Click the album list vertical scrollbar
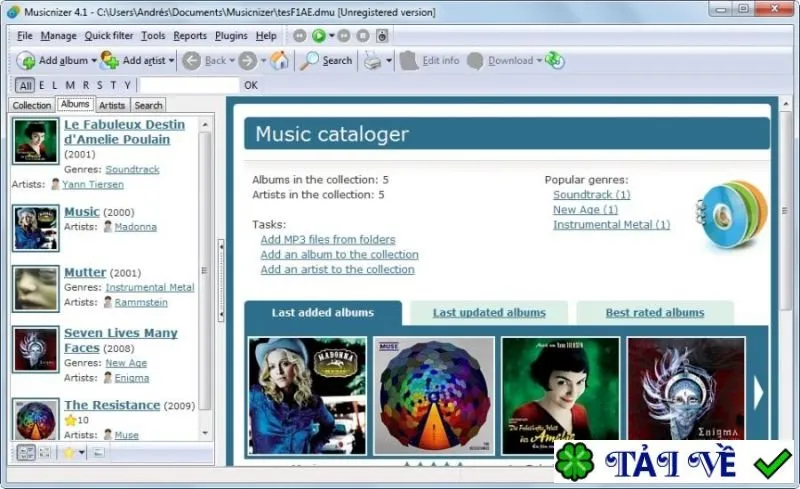This screenshot has width=800, height=489. 205,270
